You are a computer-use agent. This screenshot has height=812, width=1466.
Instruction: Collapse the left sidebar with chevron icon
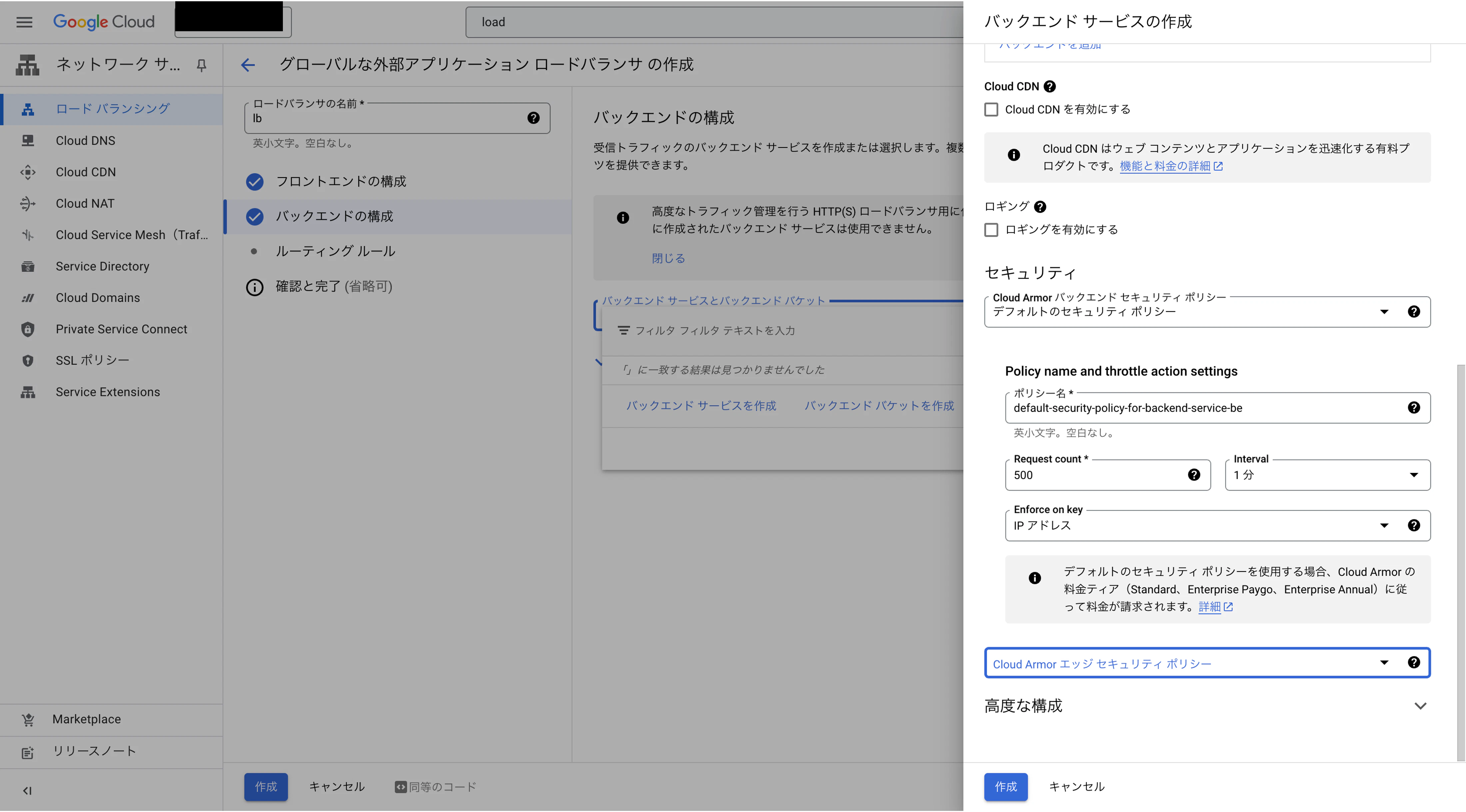click(x=27, y=791)
